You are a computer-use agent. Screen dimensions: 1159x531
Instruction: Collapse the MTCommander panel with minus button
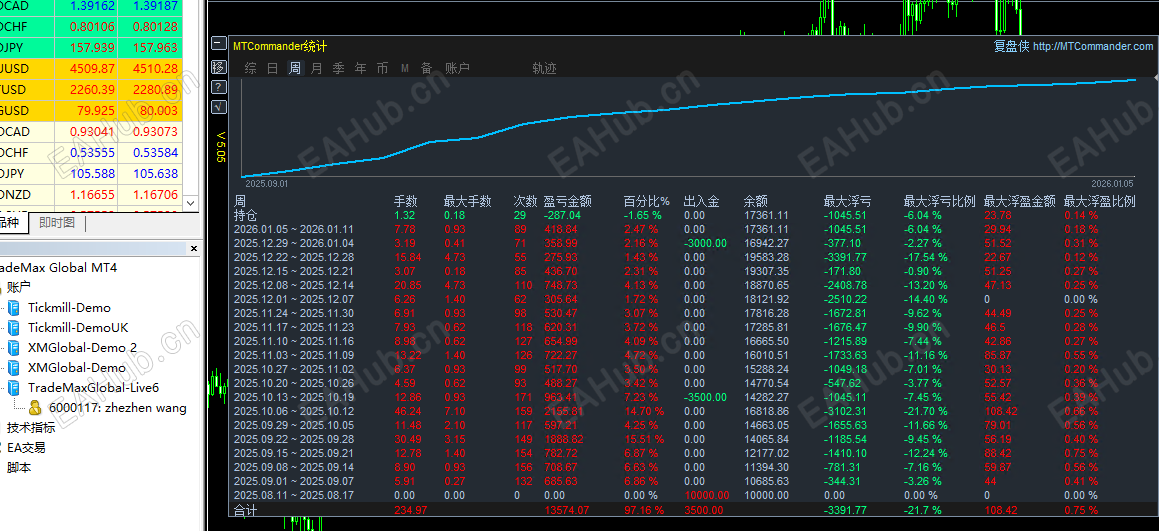[218, 43]
